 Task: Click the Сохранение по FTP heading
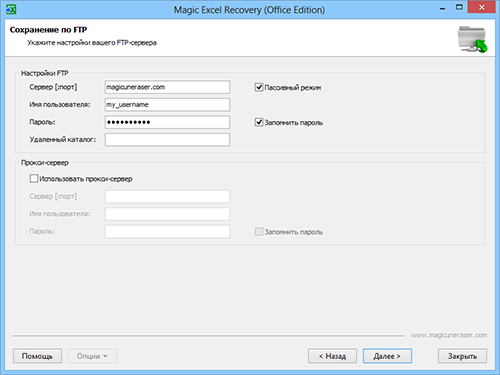(48, 30)
